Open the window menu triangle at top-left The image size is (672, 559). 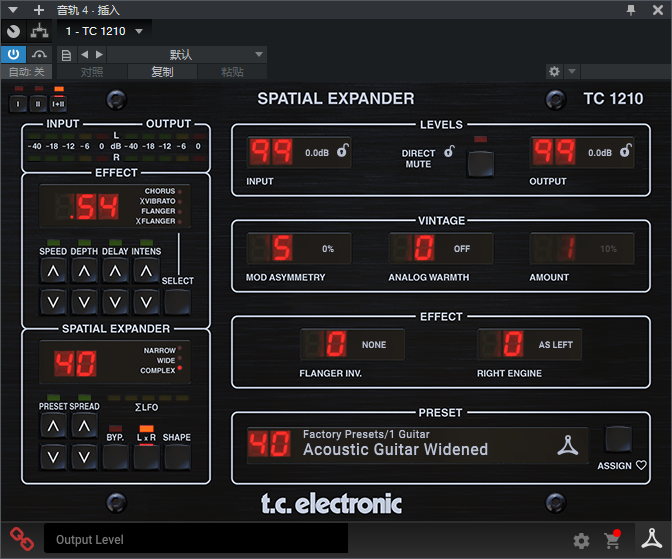point(13,9)
